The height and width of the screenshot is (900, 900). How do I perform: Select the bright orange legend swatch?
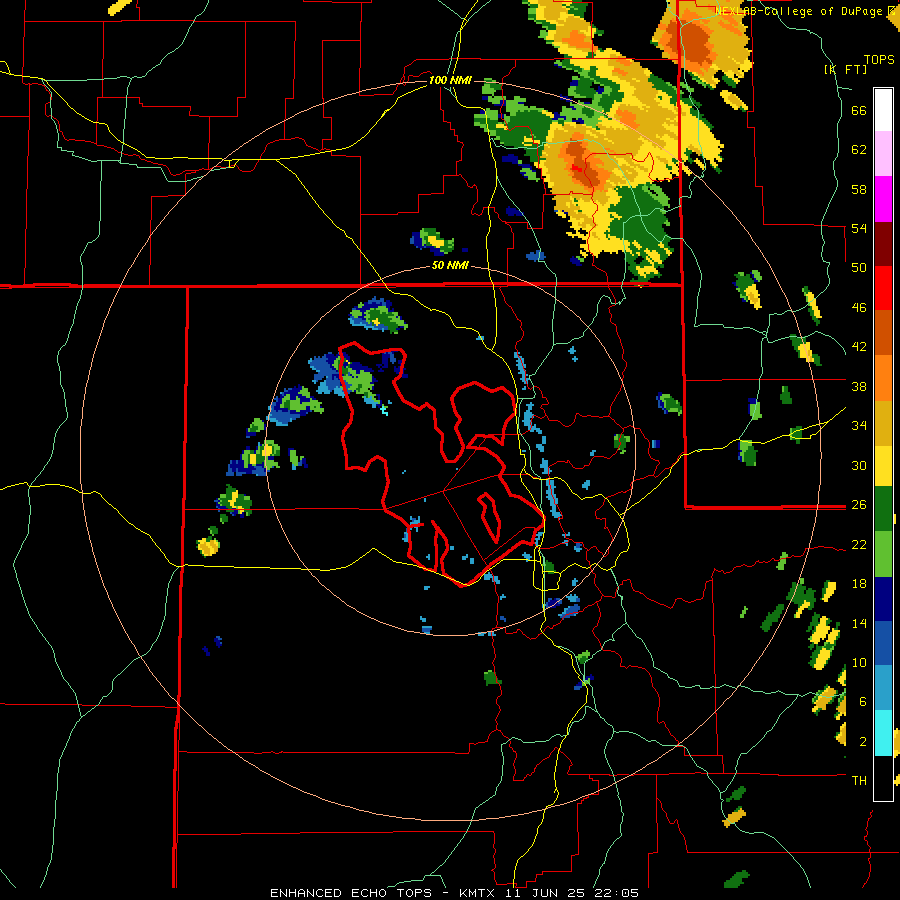coord(883,377)
